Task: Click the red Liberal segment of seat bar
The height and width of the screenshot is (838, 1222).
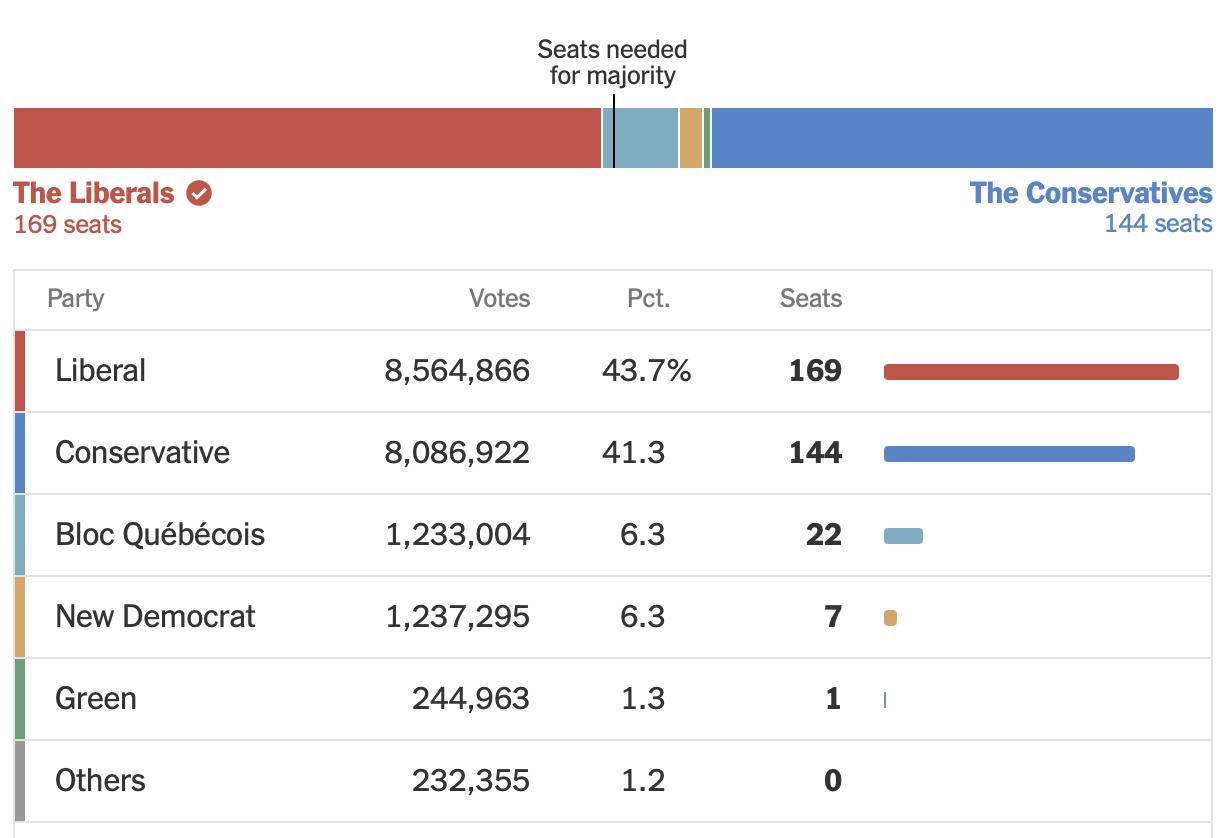Action: [307, 138]
